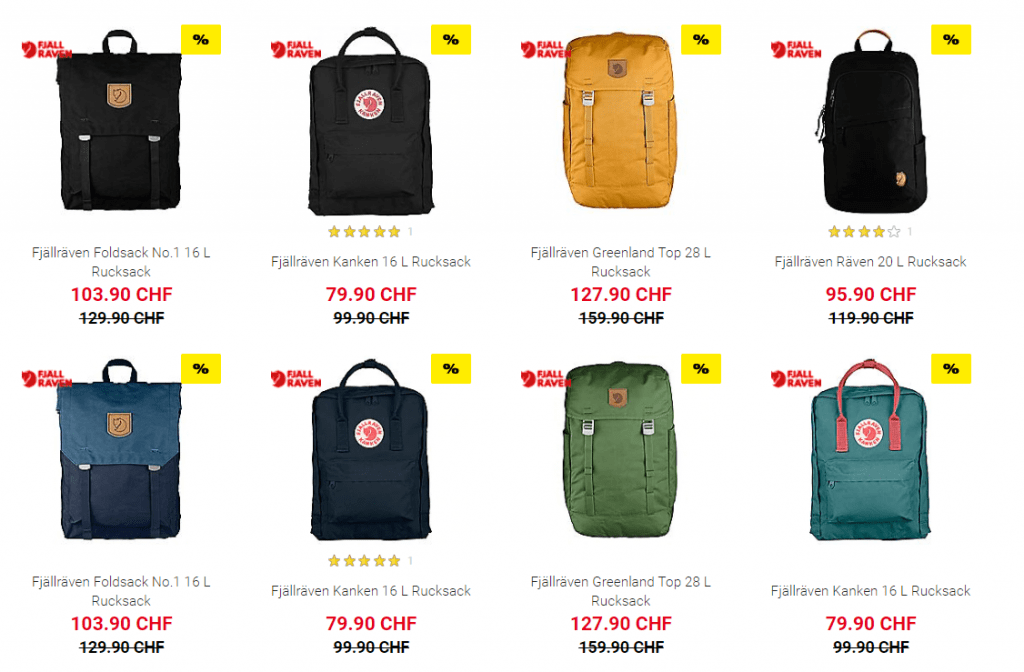Click the % discount badge on yellow Greenland Top
The width and height of the screenshot is (1024, 672).
(x=701, y=39)
